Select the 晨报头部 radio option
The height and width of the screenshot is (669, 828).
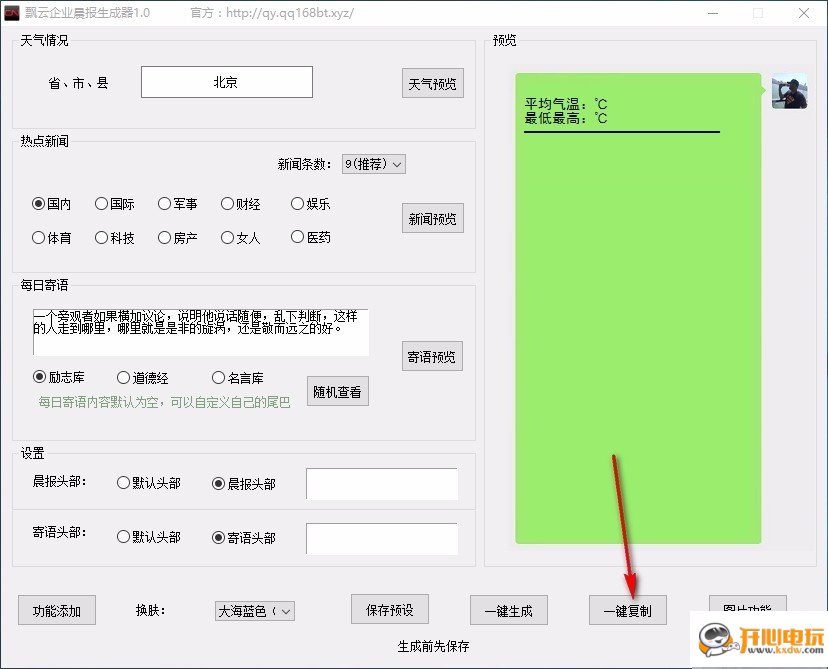click(243, 484)
